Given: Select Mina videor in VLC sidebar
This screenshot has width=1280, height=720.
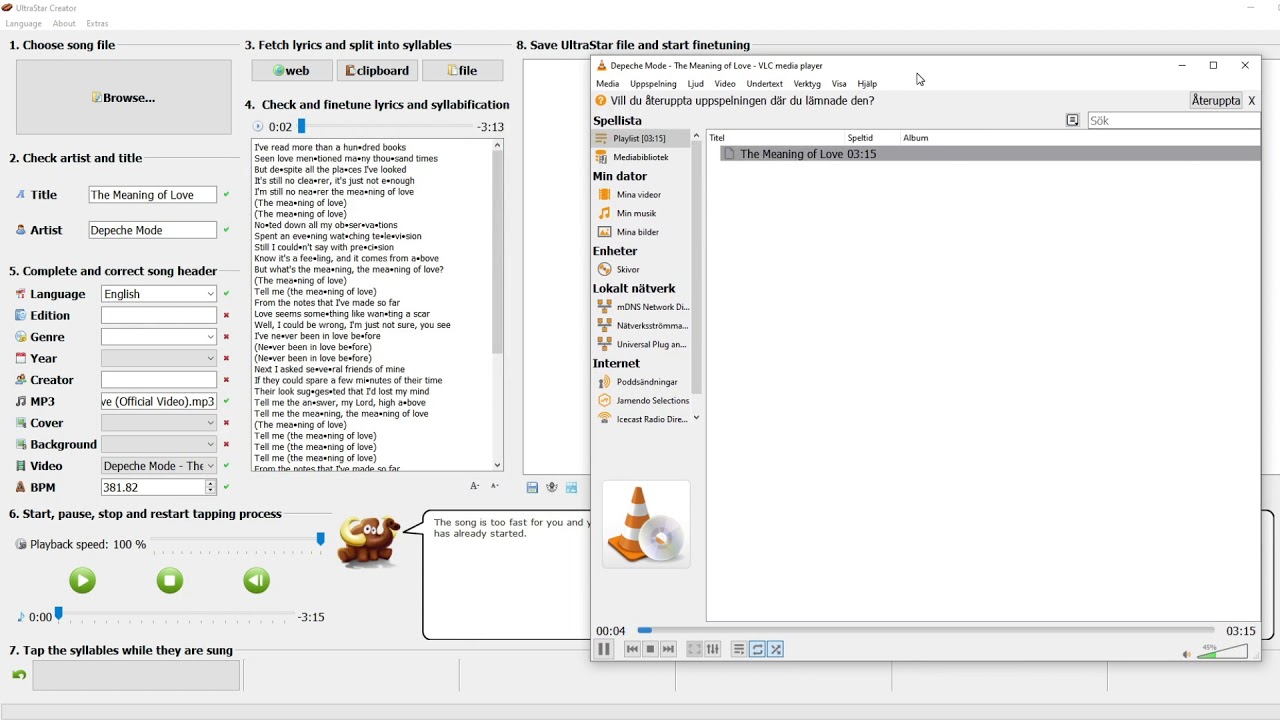Looking at the screenshot, I should click(641, 195).
